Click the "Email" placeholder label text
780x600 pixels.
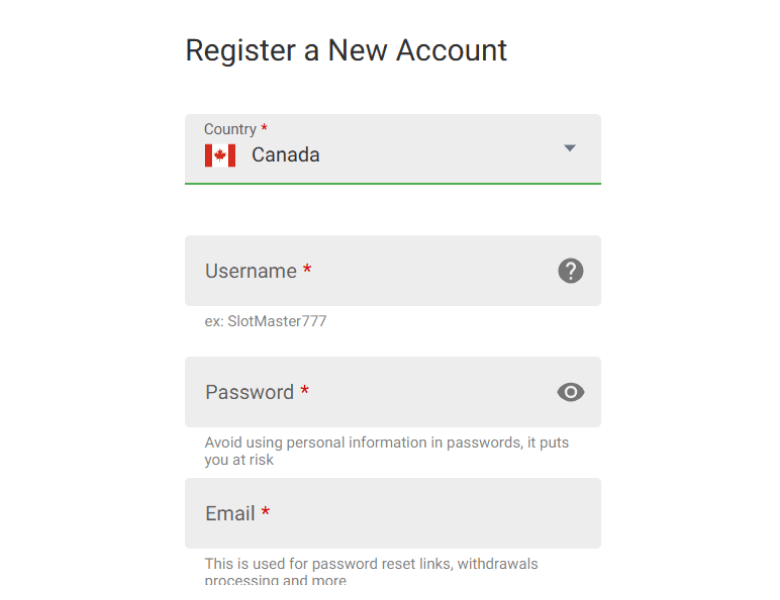[230, 513]
